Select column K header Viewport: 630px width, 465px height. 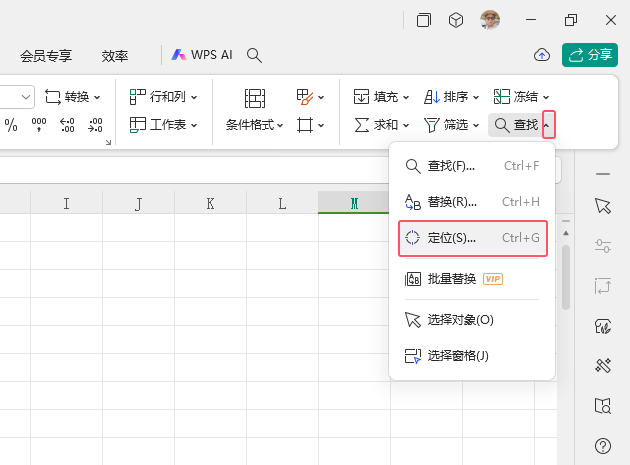tap(210, 203)
